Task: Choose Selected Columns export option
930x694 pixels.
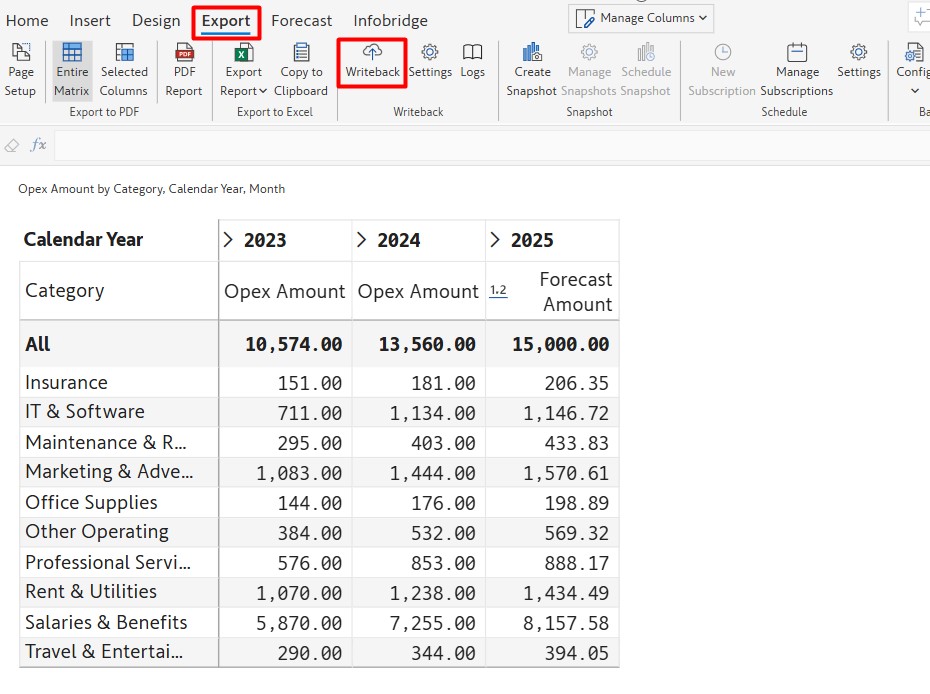Action: click(123, 70)
